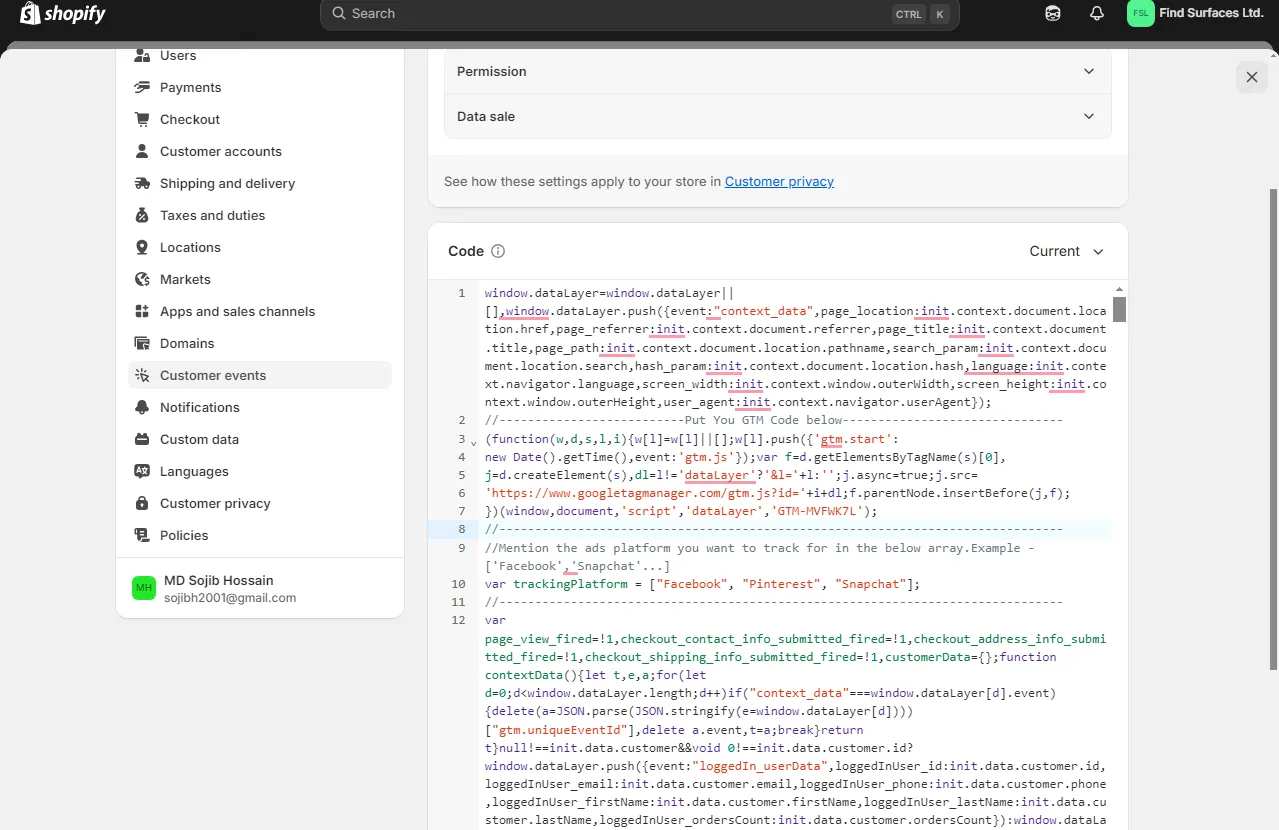The width and height of the screenshot is (1279, 830).
Task: Click the top Search field
Action: (x=640, y=14)
